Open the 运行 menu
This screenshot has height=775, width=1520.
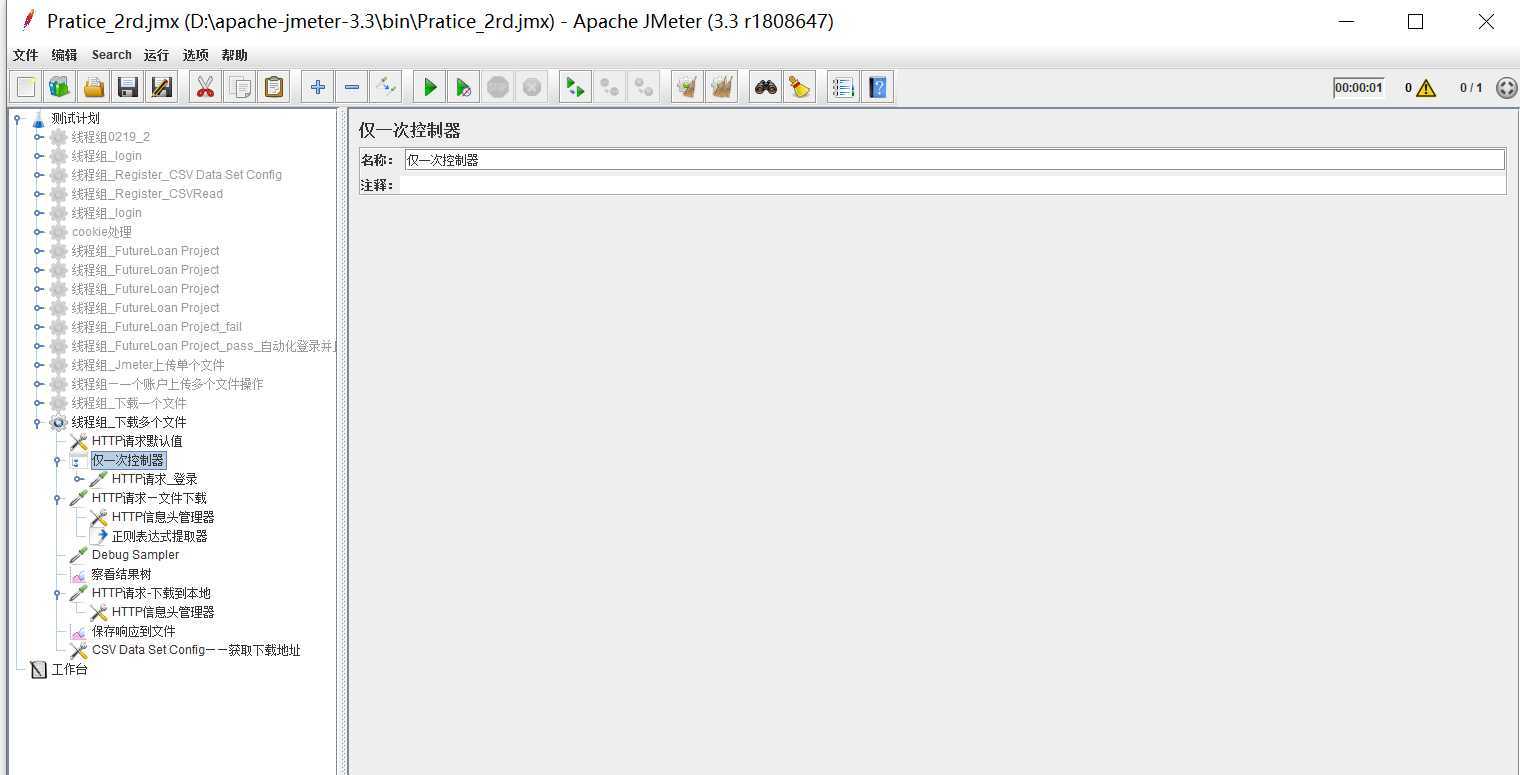[x=156, y=55]
